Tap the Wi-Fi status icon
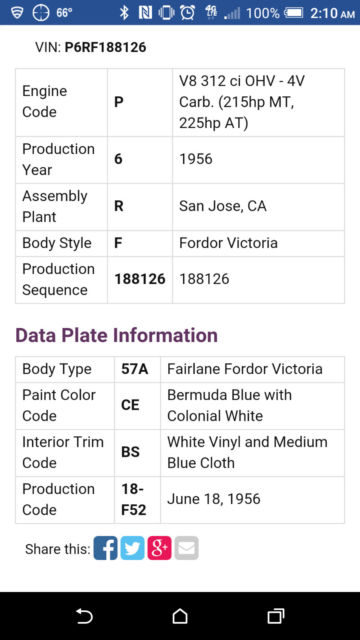The image size is (360, 640). [17, 13]
